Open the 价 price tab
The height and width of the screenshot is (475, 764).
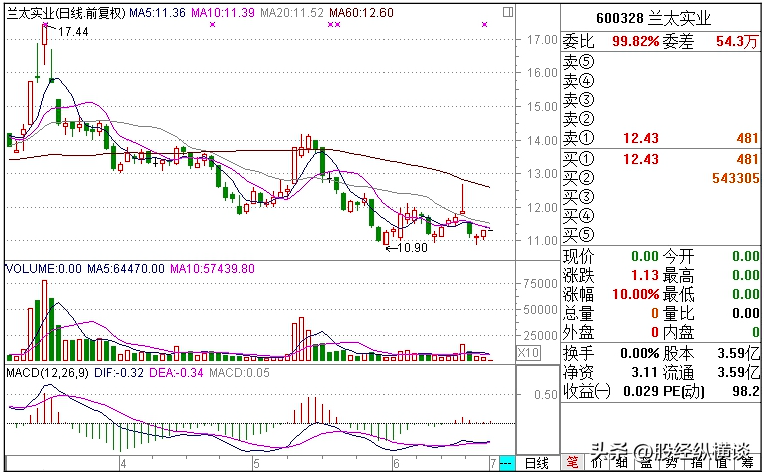(x=597, y=464)
